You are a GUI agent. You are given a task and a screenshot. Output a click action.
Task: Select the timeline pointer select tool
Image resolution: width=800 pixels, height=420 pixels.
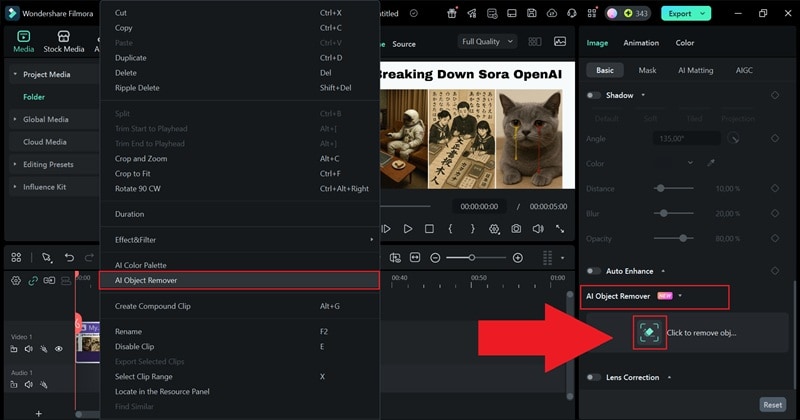(x=47, y=258)
